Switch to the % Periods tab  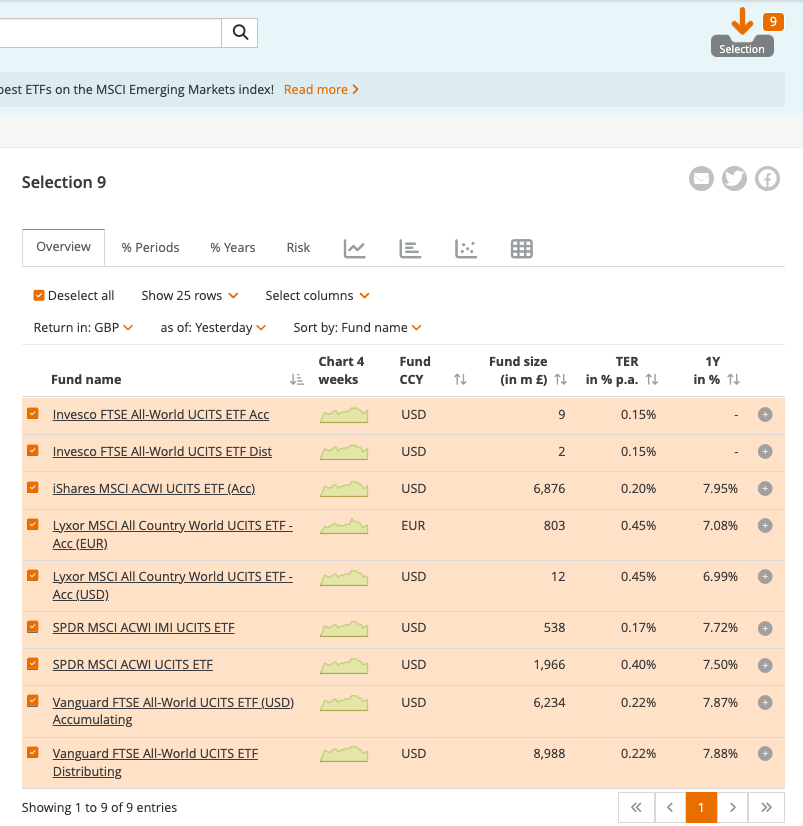click(150, 248)
